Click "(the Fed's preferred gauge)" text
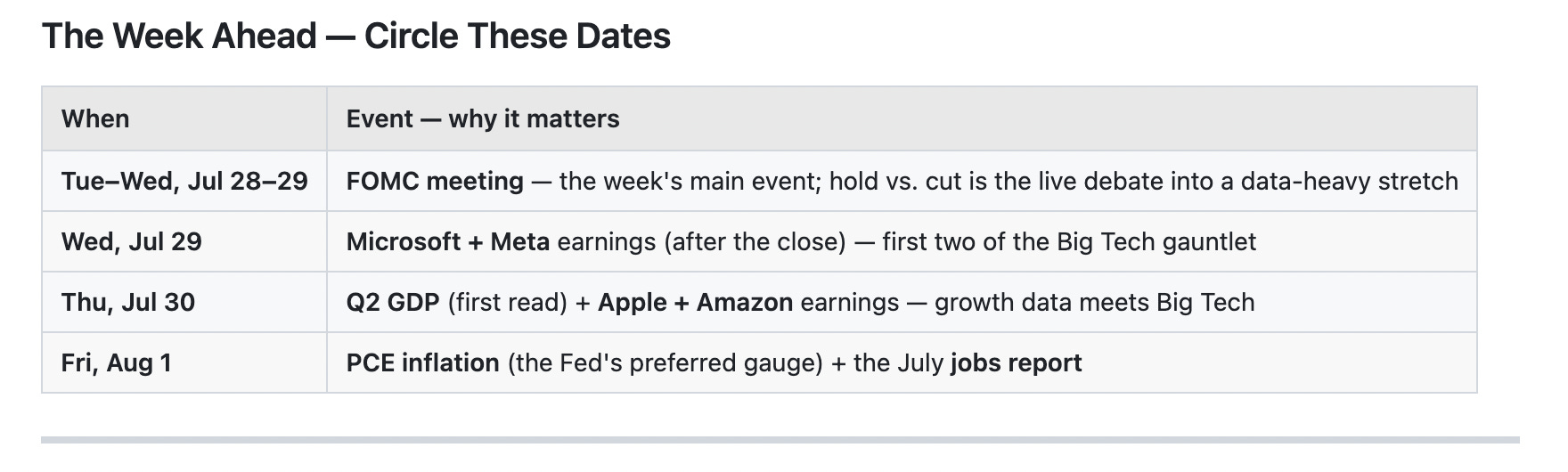 [666, 362]
